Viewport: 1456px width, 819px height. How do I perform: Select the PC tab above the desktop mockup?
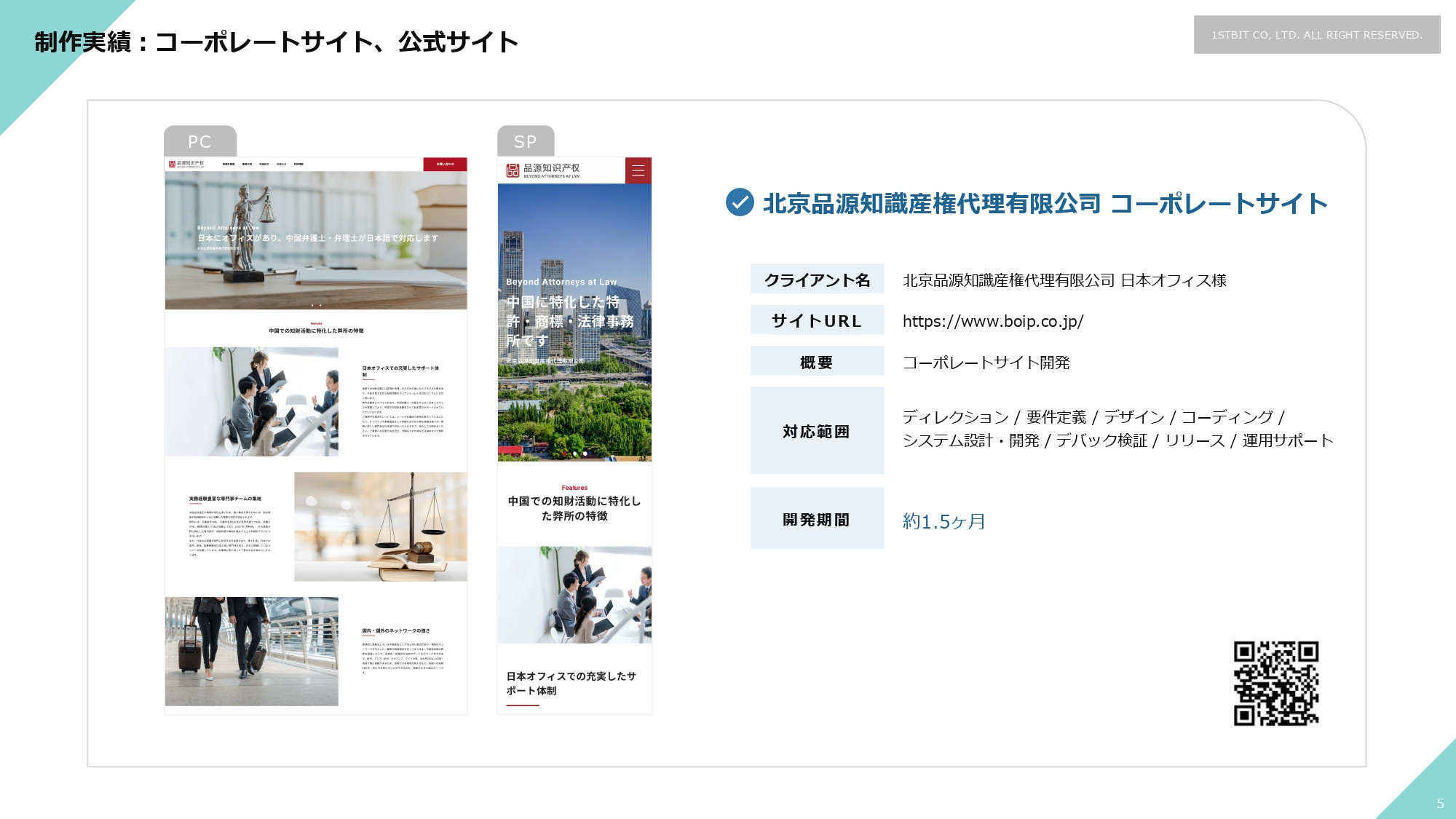(x=199, y=143)
